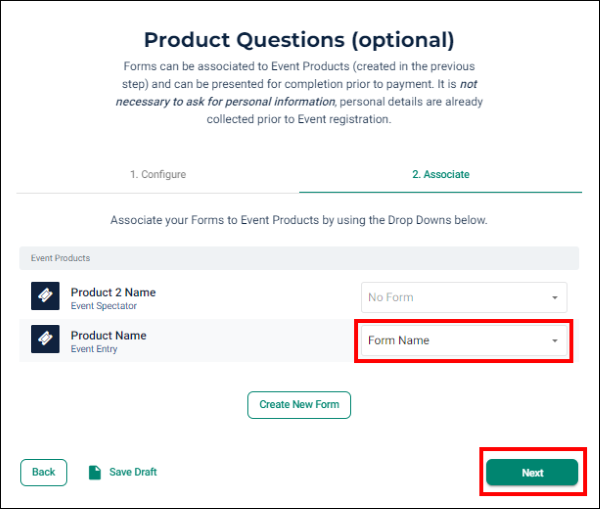Click the Save Draft document icon

[95, 473]
